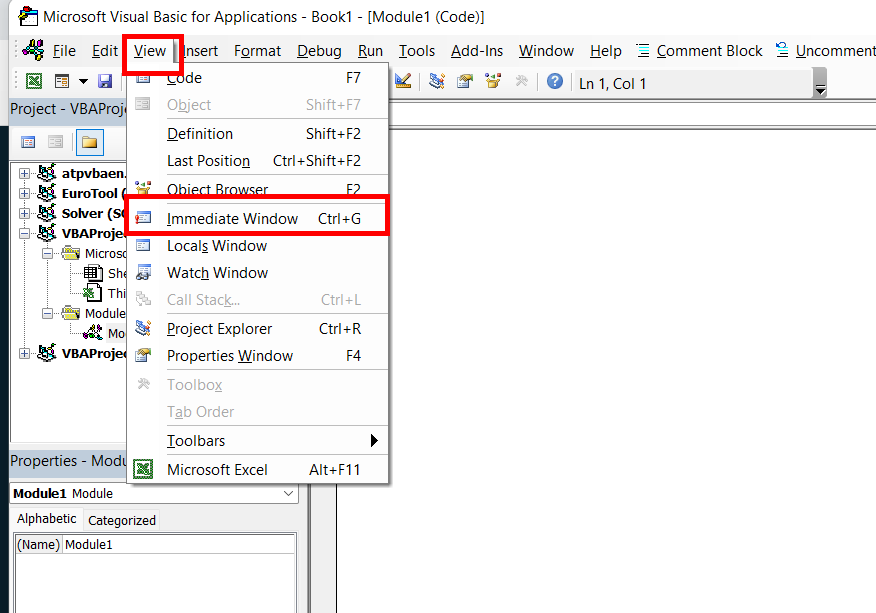Click the View Object icon in Project panel
The image size is (876, 613).
click(55, 141)
